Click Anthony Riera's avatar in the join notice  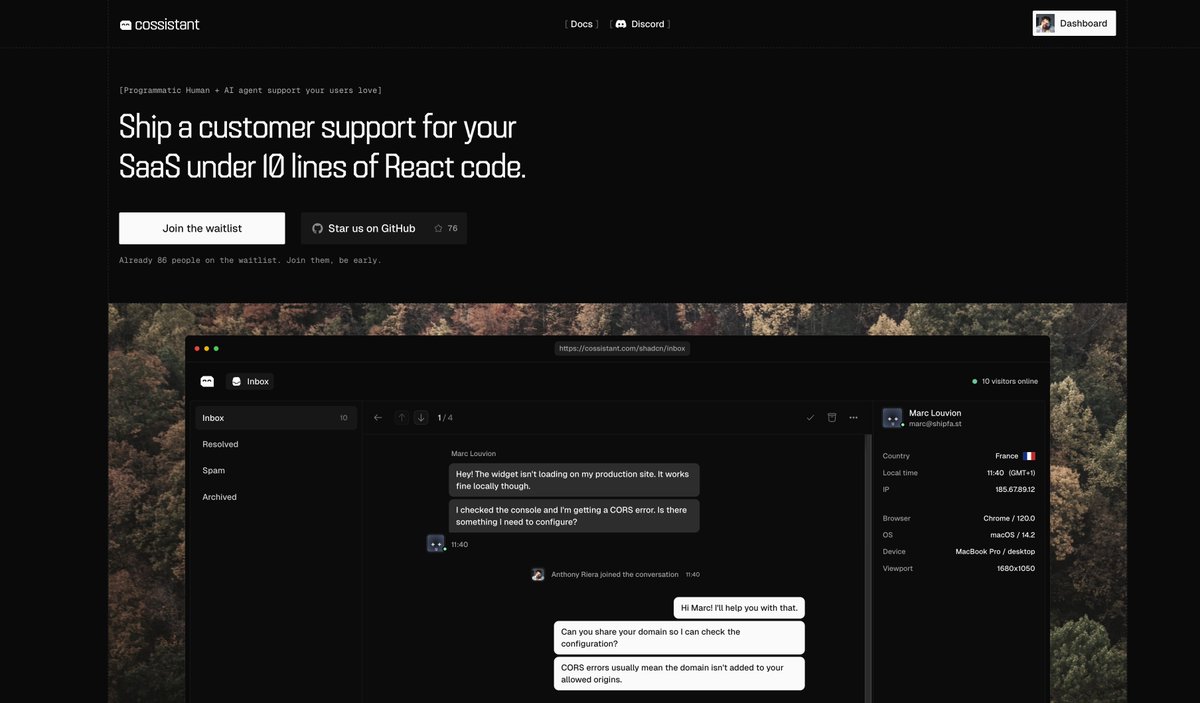tap(538, 574)
